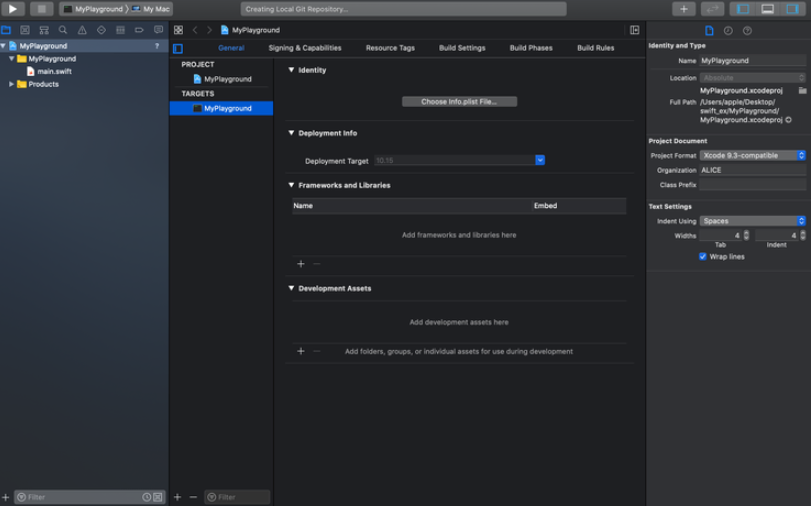
Task: Show the Debug navigator
Action: coord(121,30)
